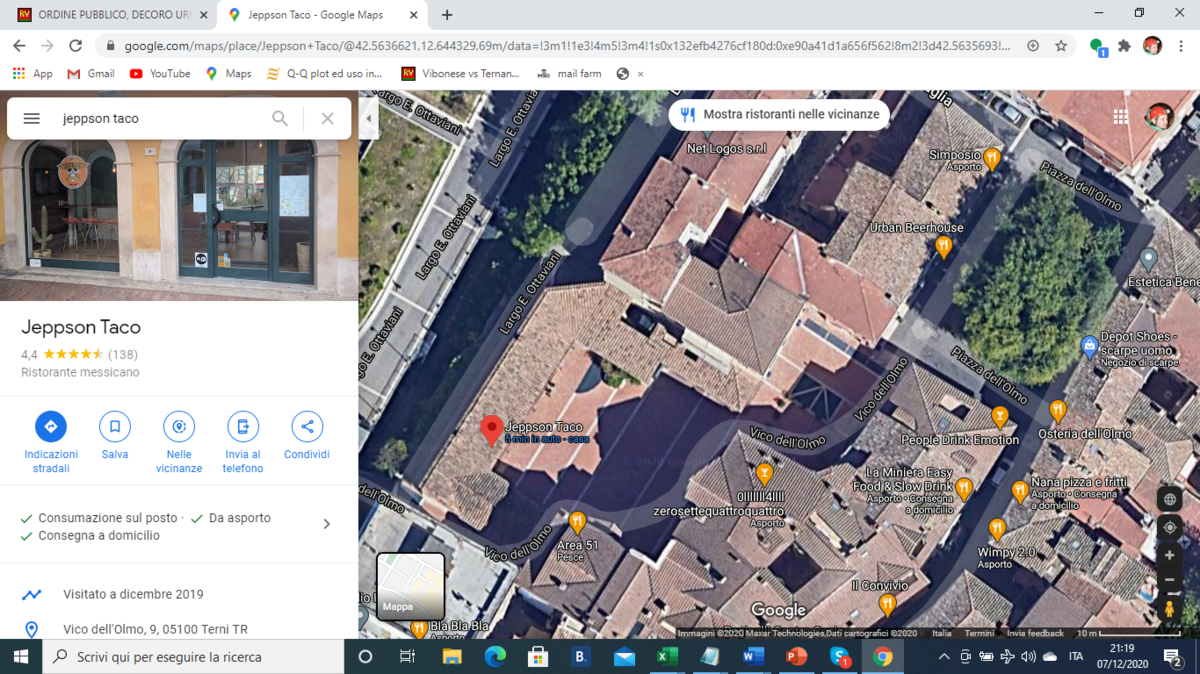Click 'Invia feedback' in map footer
The height and width of the screenshot is (674, 1200).
coord(1035,633)
